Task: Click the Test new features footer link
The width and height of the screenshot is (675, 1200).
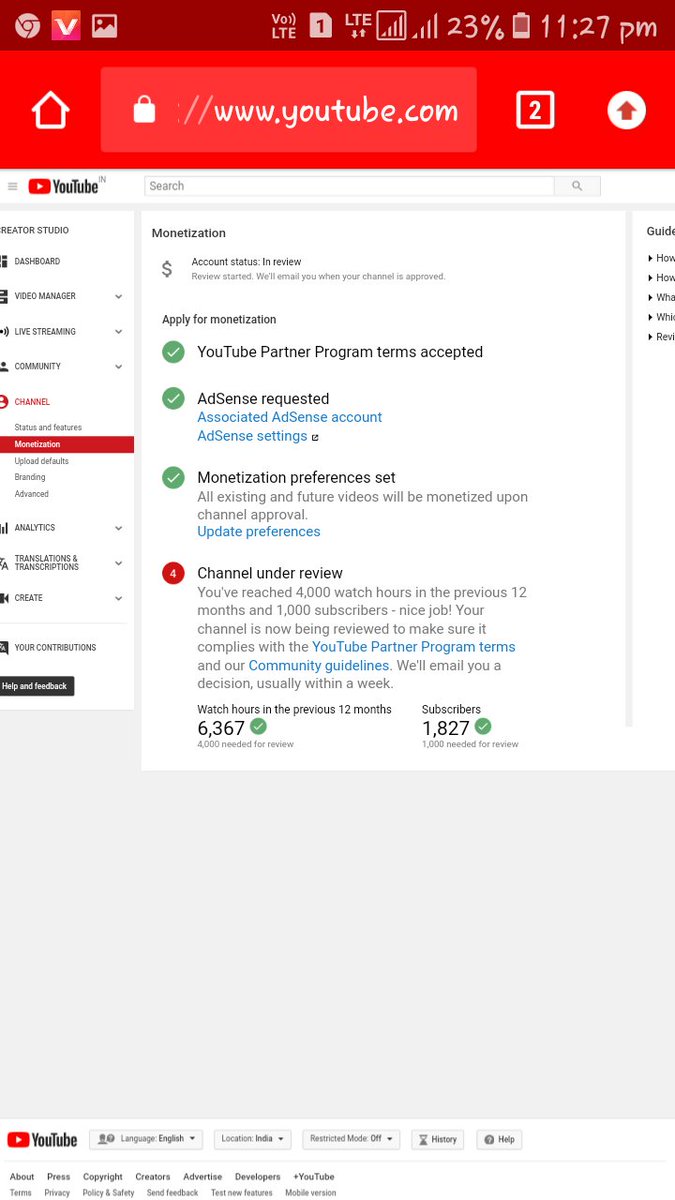Action: point(241,1193)
